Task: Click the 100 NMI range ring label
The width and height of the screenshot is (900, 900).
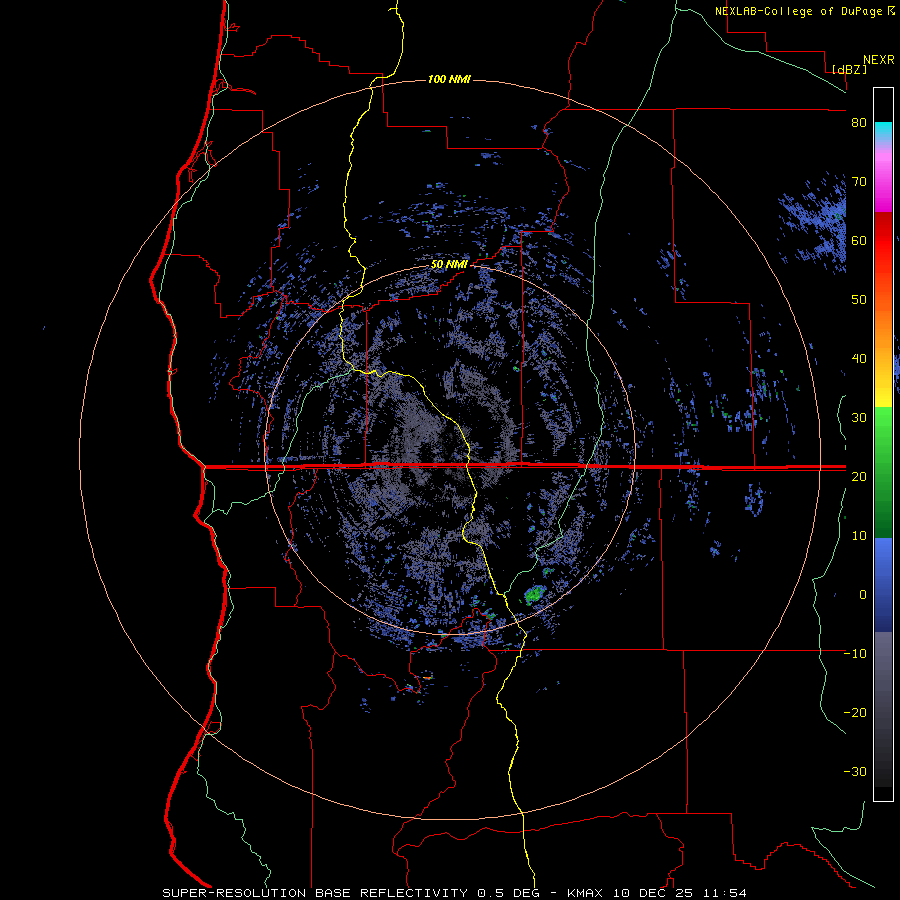Action: tap(449, 79)
